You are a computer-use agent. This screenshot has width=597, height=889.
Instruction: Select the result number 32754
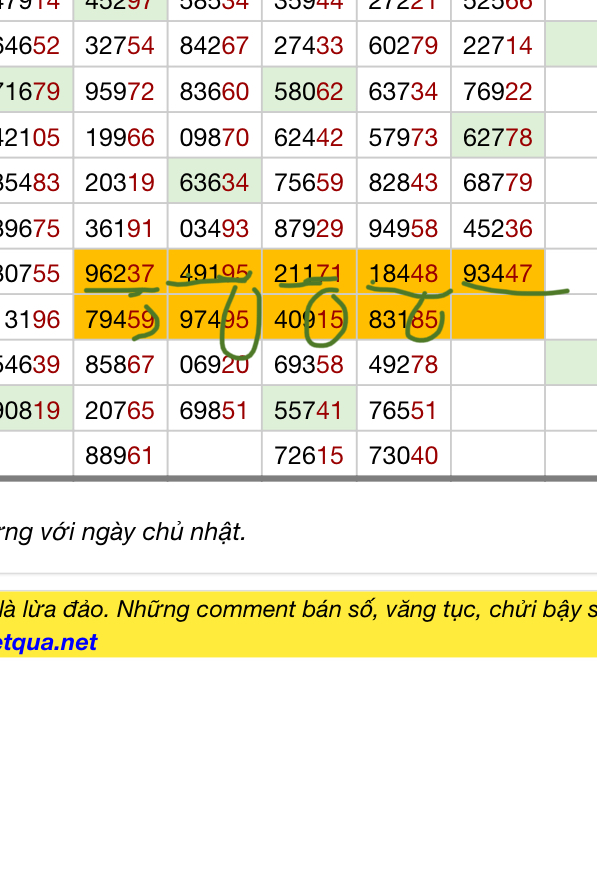coord(120,45)
